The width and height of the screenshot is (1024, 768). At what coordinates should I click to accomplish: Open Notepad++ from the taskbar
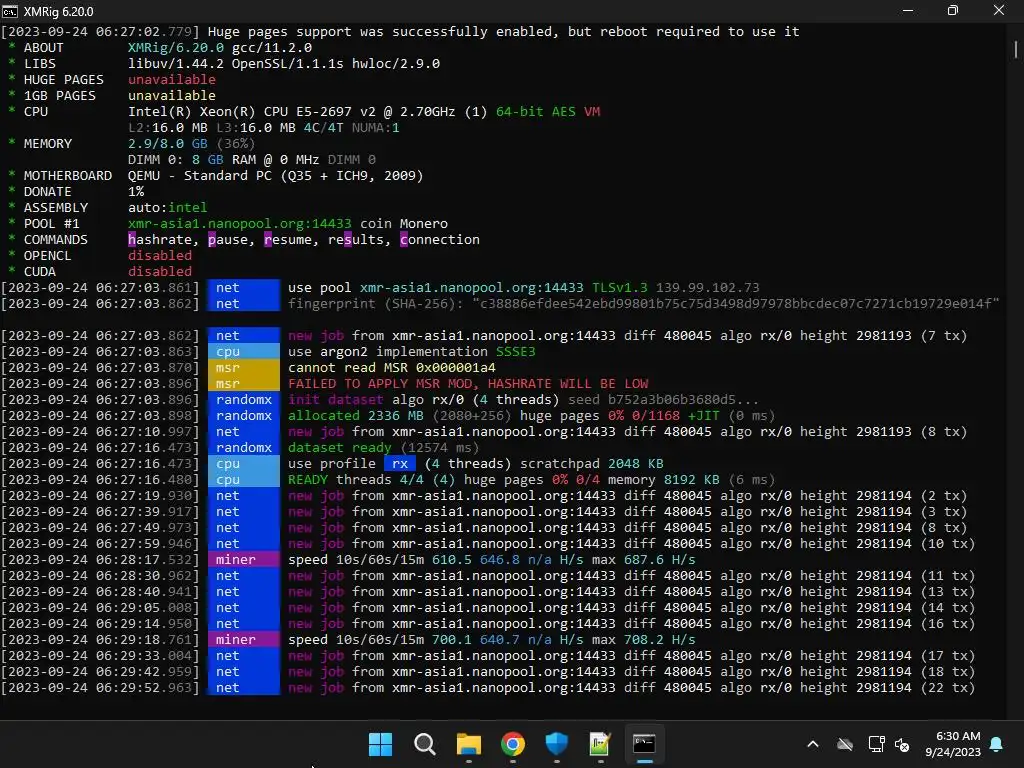(x=600, y=744)
